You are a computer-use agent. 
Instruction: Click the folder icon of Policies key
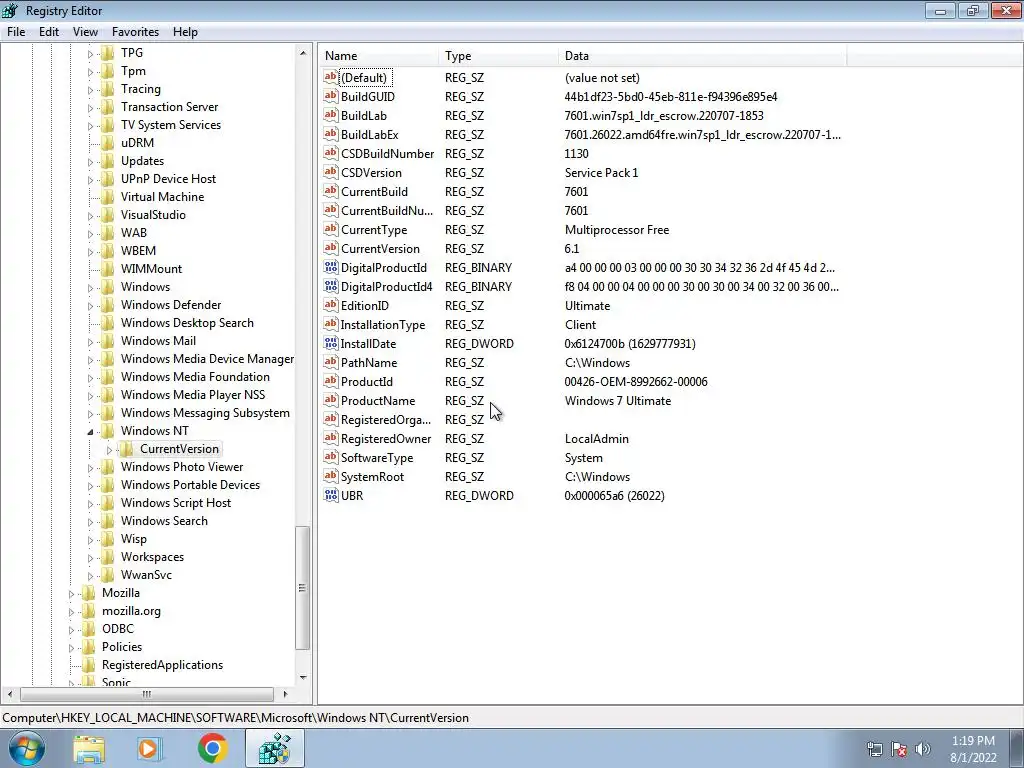point(89,647)
